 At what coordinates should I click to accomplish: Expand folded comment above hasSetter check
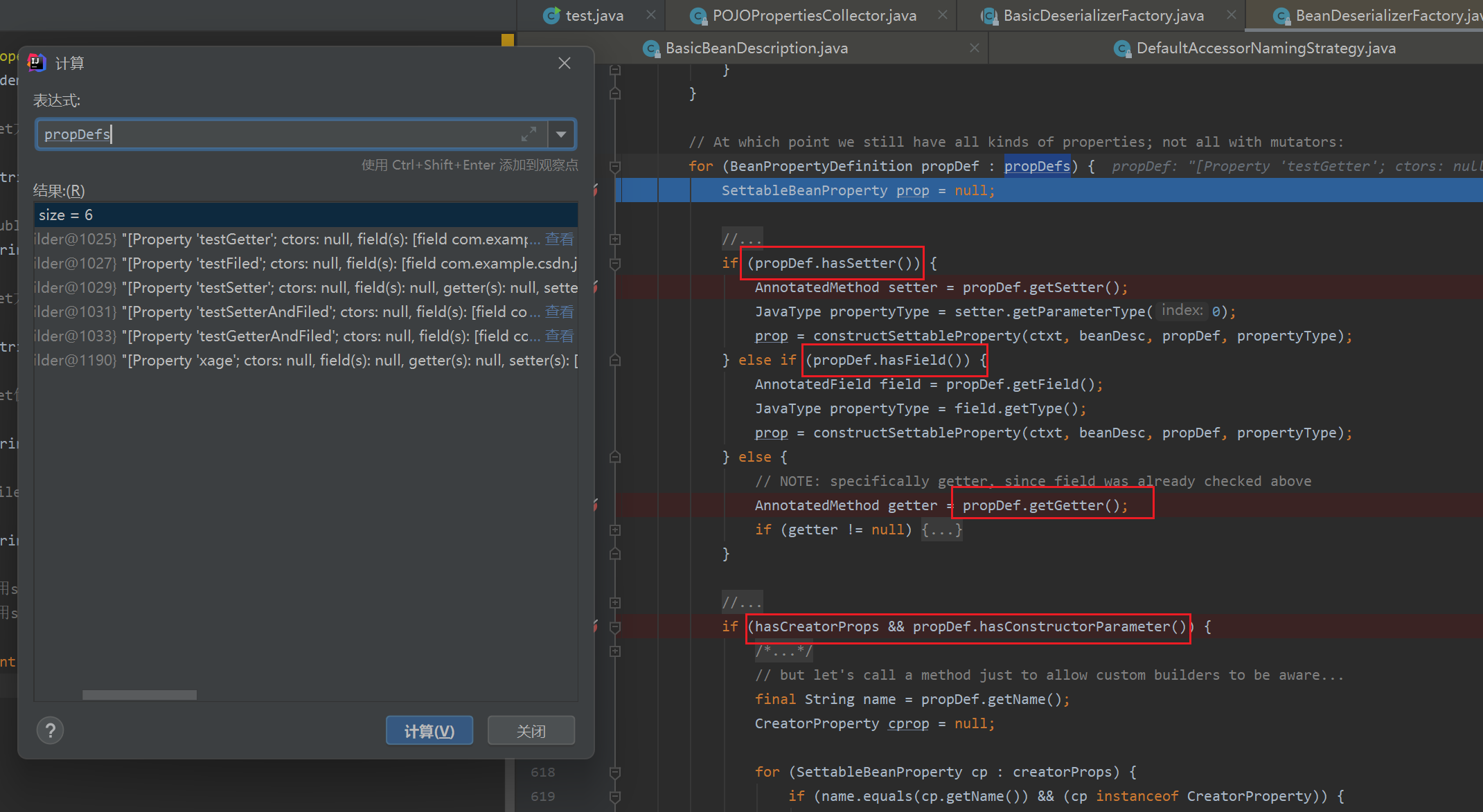pos(614,239)
